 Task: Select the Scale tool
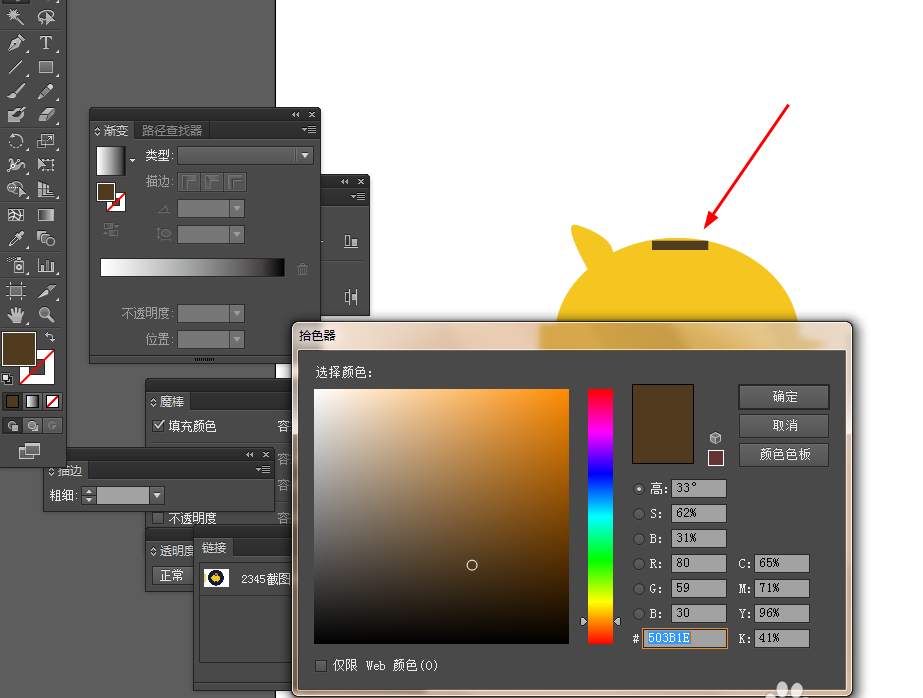[x=46, y=141]
